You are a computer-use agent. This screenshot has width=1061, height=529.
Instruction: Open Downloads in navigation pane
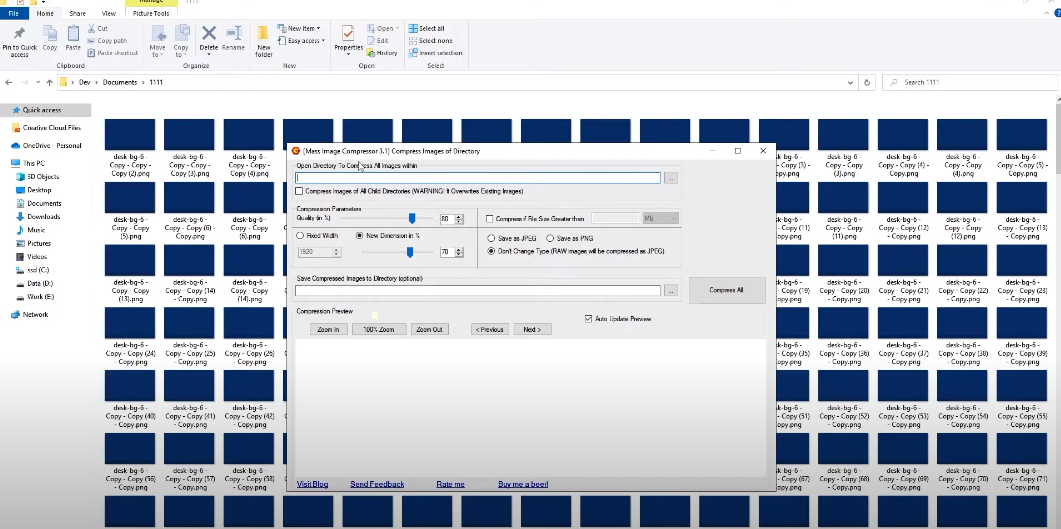click(x=43, y=216)
